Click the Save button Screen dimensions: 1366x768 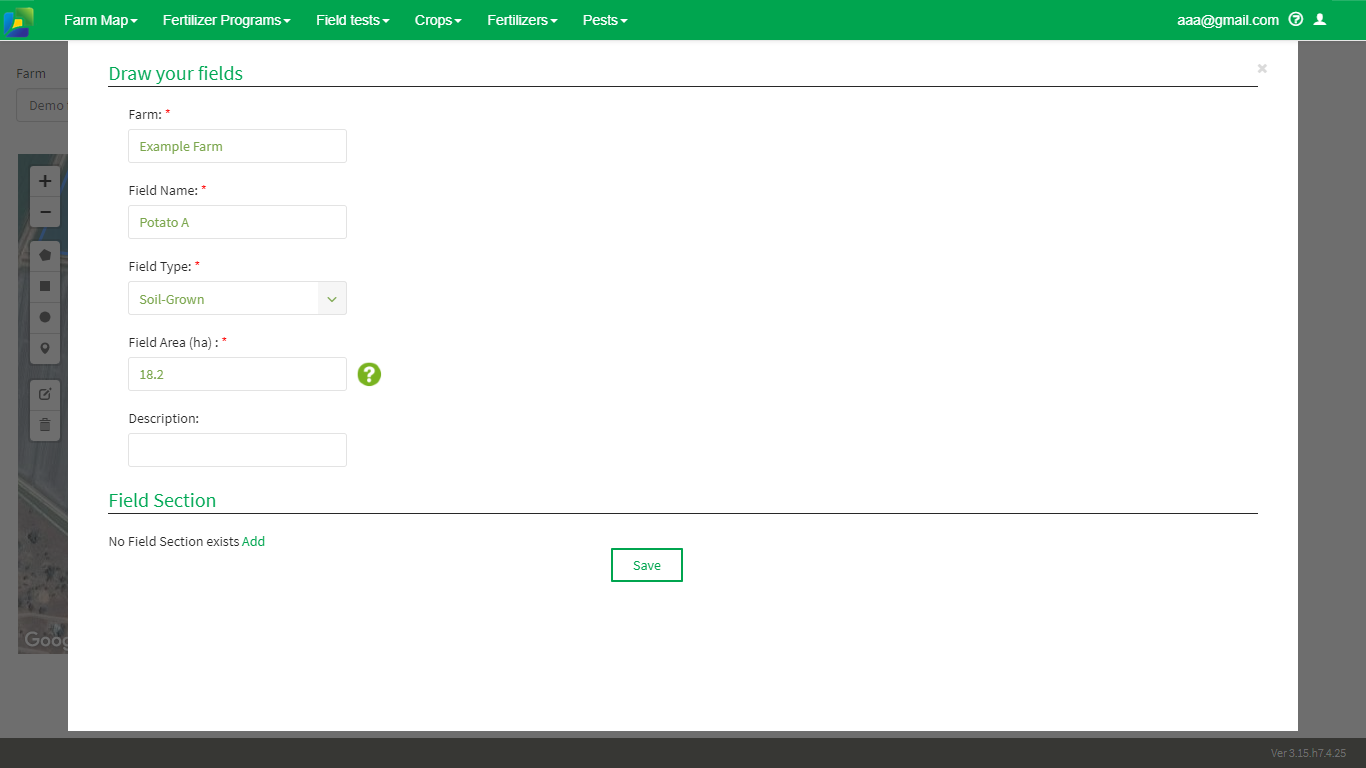[647, 565]
